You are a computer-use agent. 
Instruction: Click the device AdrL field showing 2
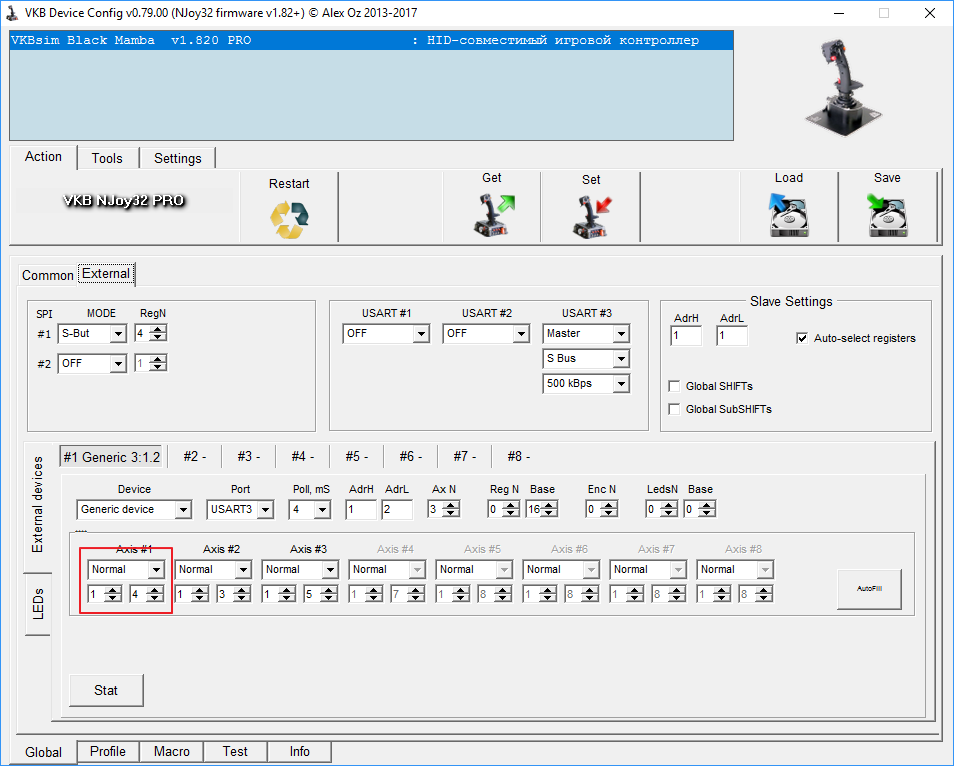point(397,510)
